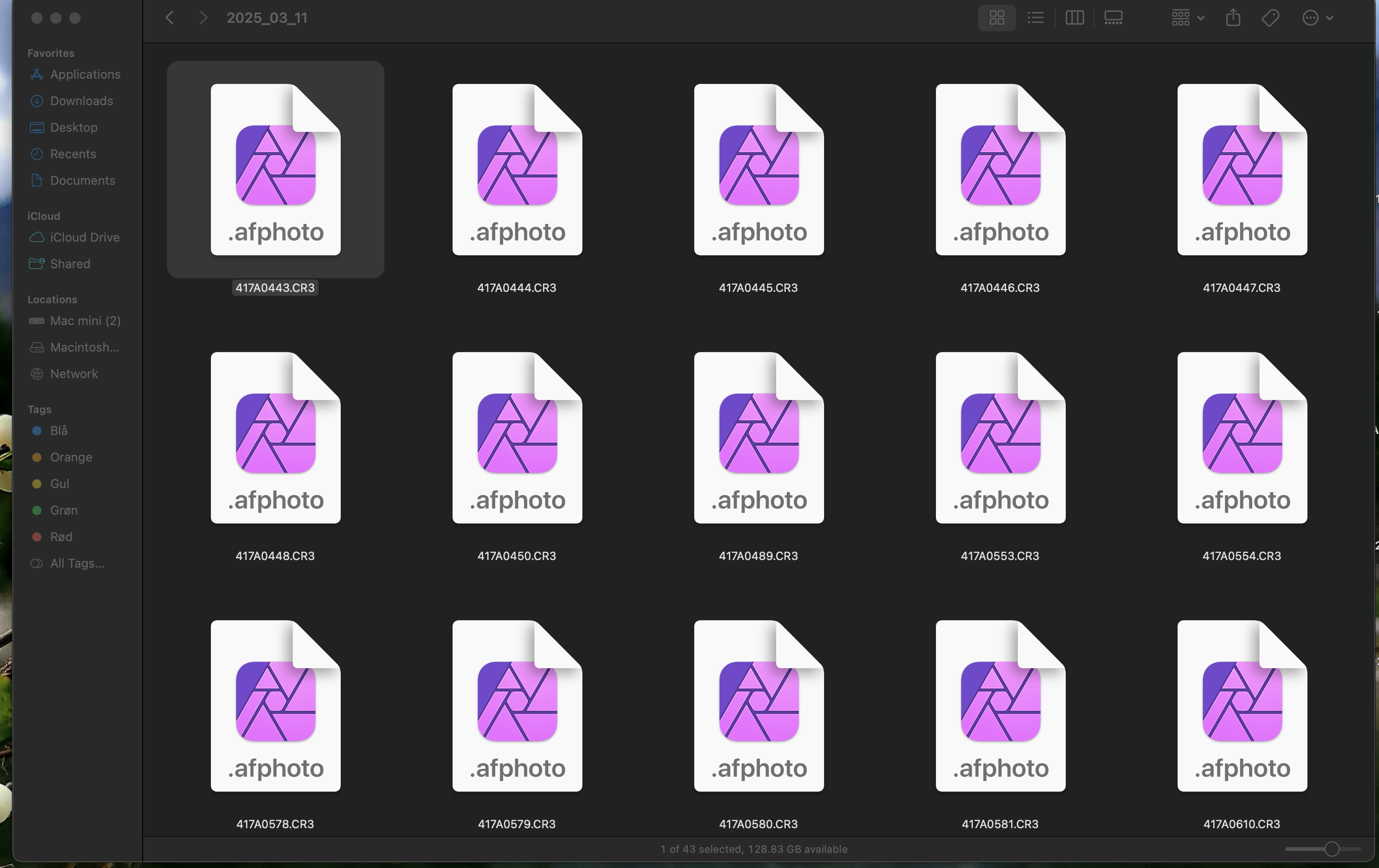Select the 417A0553.CR3 file icon
This screenshot has width=1379, height=868.
click(x=1000, y=437)
